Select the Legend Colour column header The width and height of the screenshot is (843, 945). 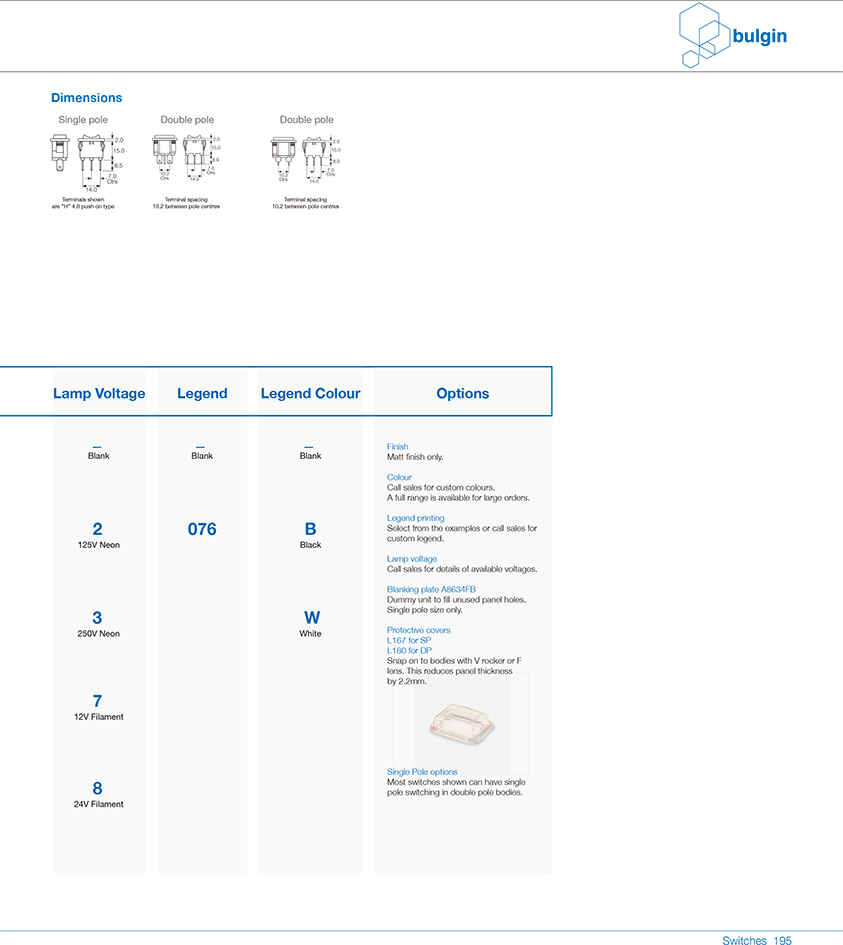tap(310, 394)
